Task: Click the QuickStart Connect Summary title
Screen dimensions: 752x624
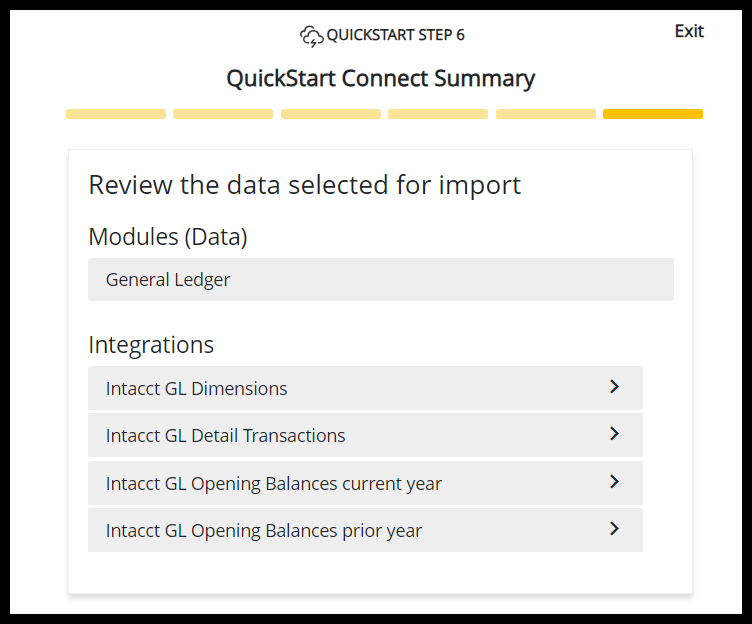Action: (380, 78)
